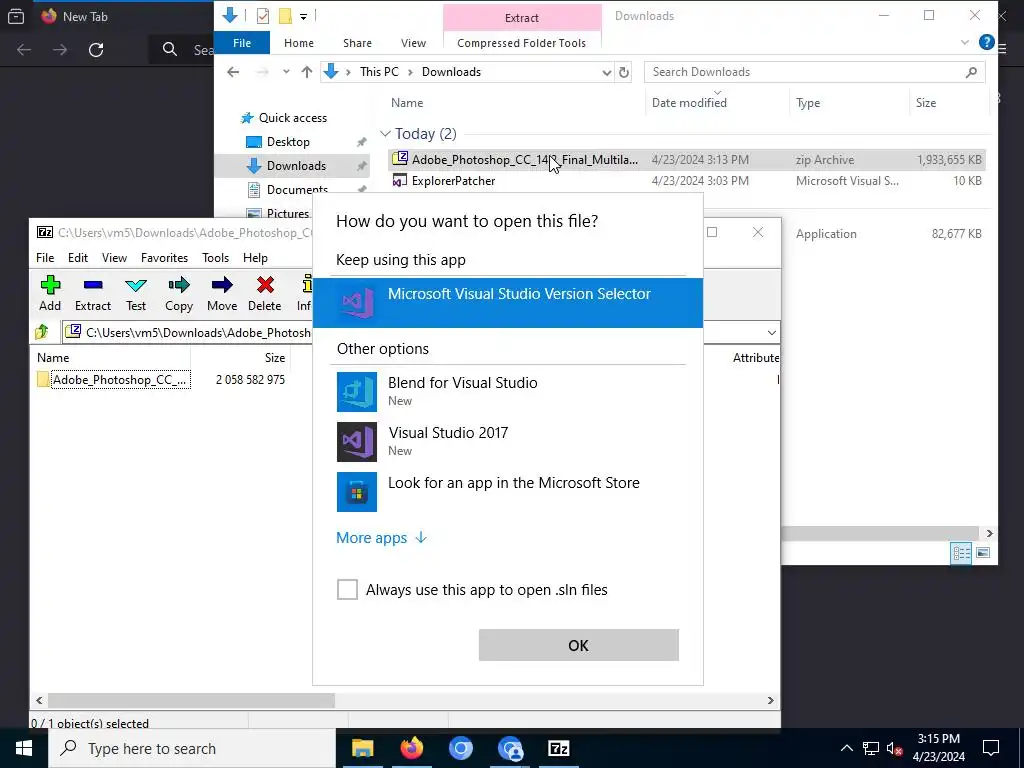Screen dimensions: 1024x768
Task: Click the network tray icon
Action: [x=871, y=748]
